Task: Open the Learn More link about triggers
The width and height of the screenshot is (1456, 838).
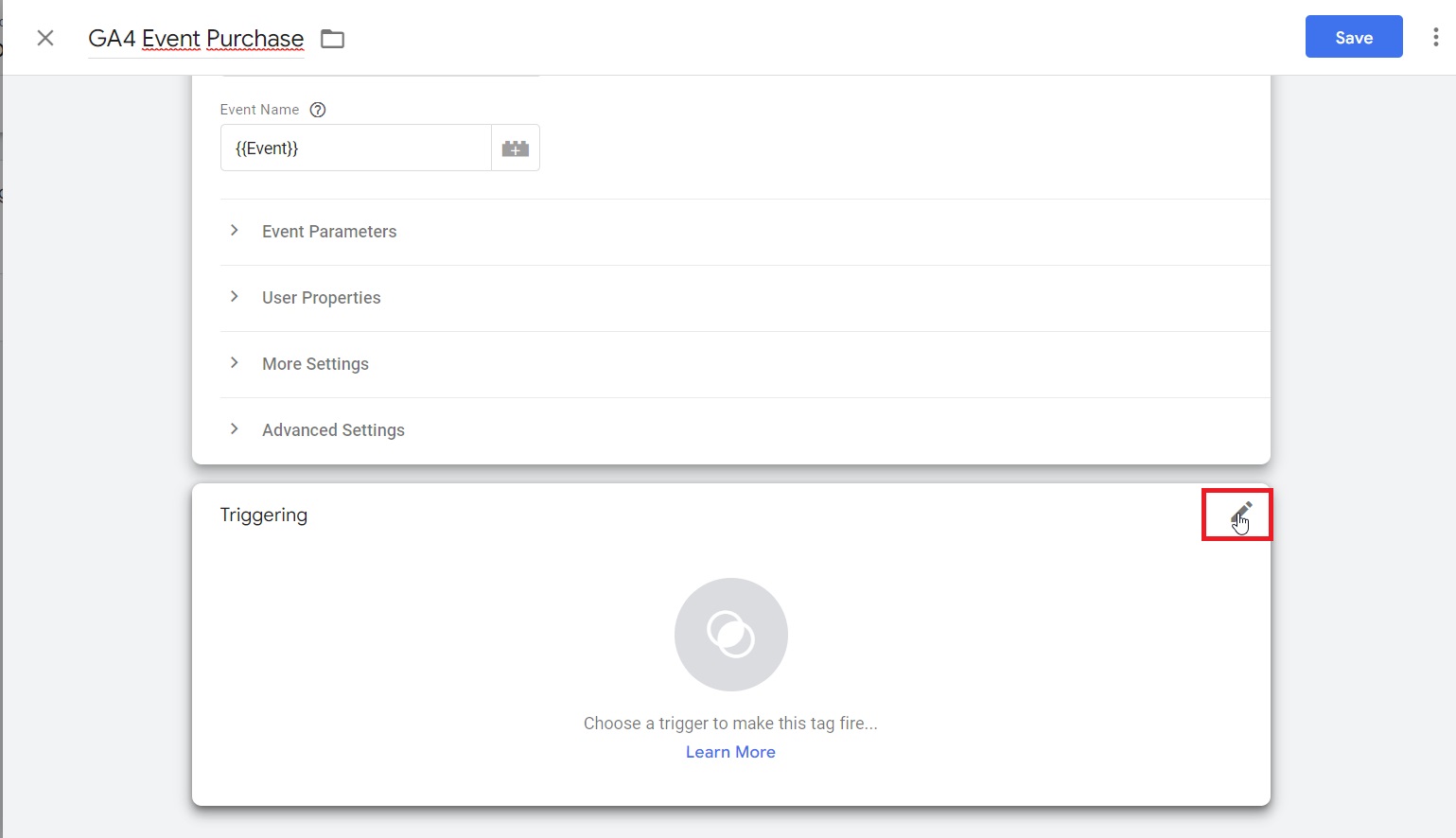Action: click(x=730, y=752)
